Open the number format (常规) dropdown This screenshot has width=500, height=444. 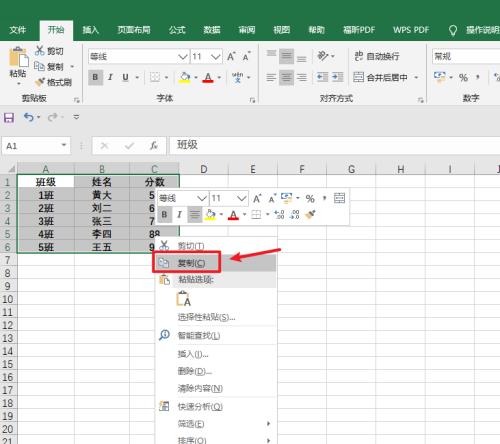(x=466, y=57)
